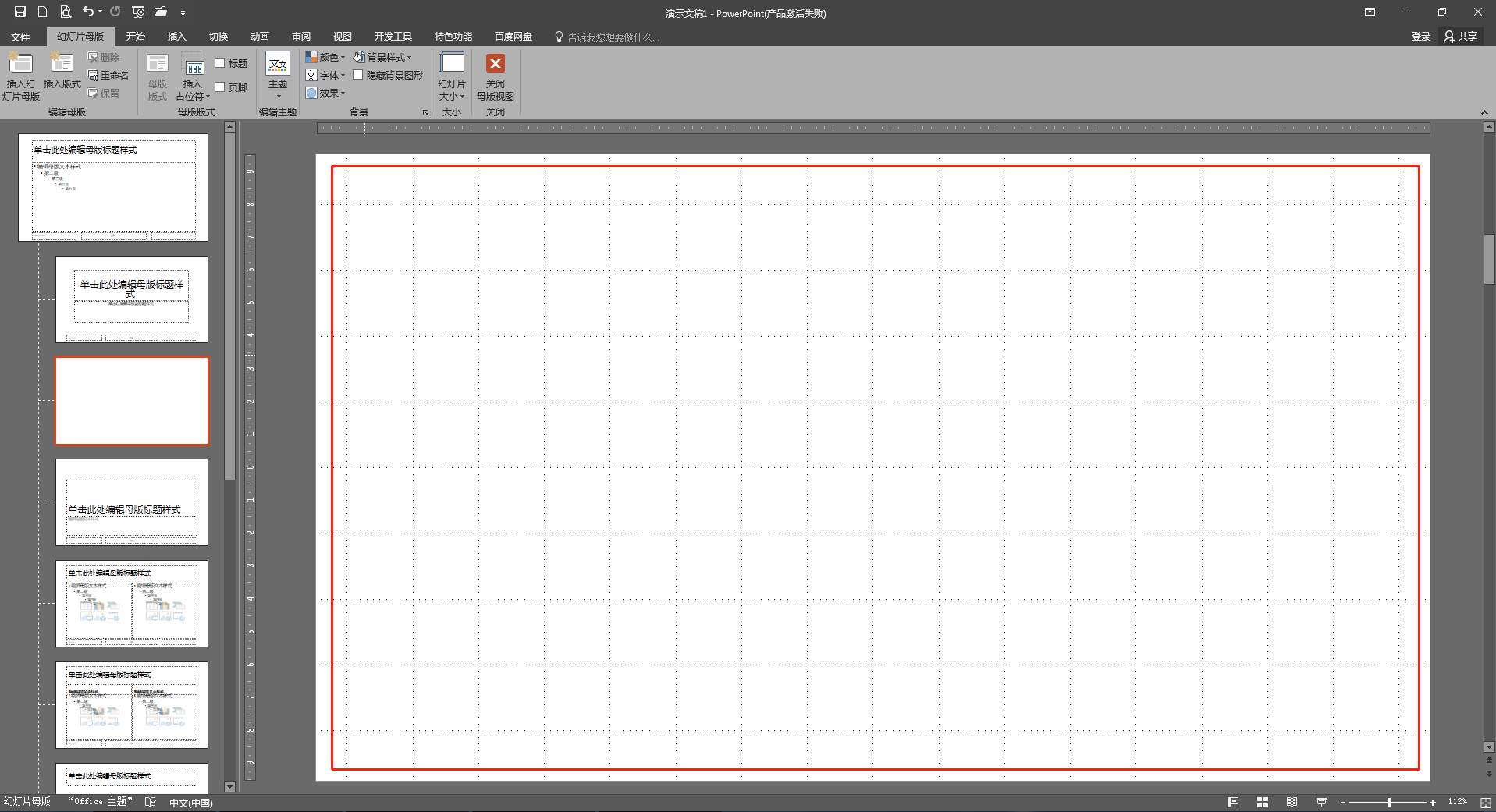Insert a new layout (插入版式)
Image resolution: width=1496 pixels, height=812 pixels.
[x=62, y=70]
